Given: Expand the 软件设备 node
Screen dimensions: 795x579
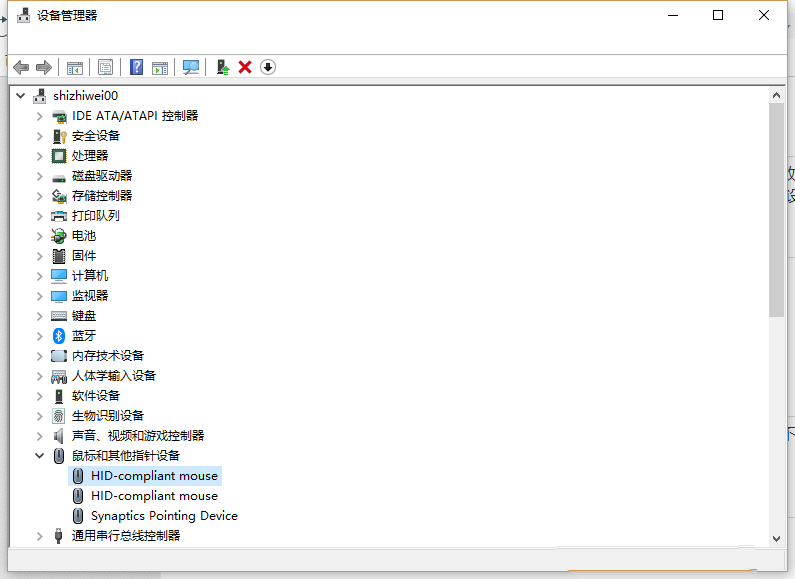Looking at the screenshot, I should pos(40,396).
